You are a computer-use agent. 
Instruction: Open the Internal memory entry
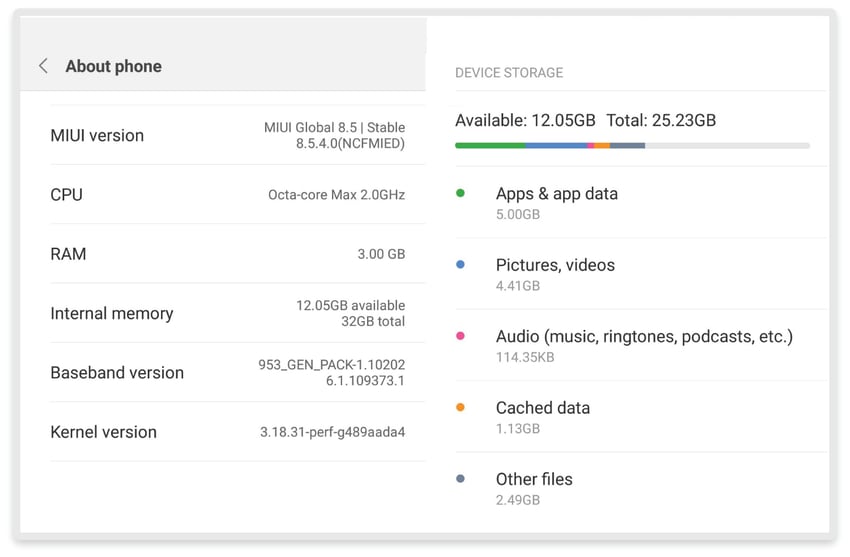pyautogui.click(x=227, y=313)
